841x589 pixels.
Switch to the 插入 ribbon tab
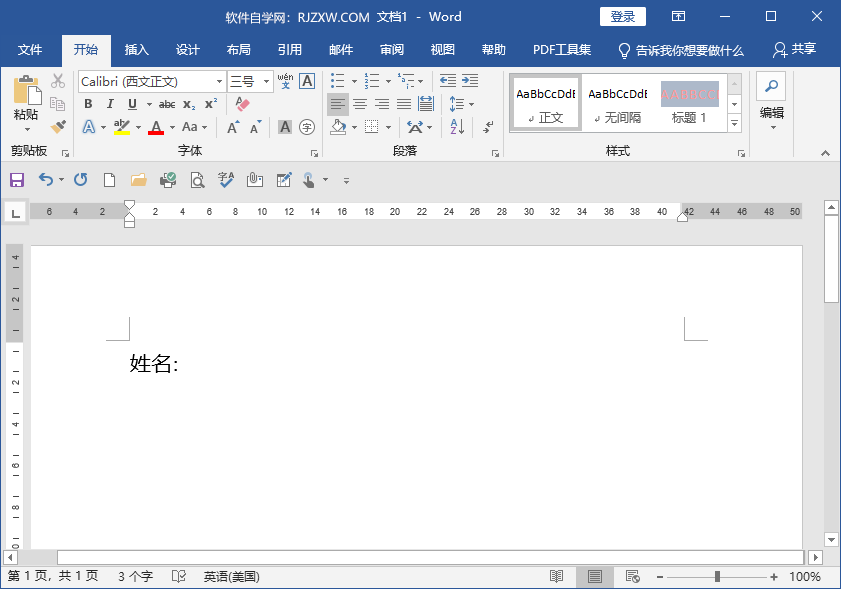136,49
